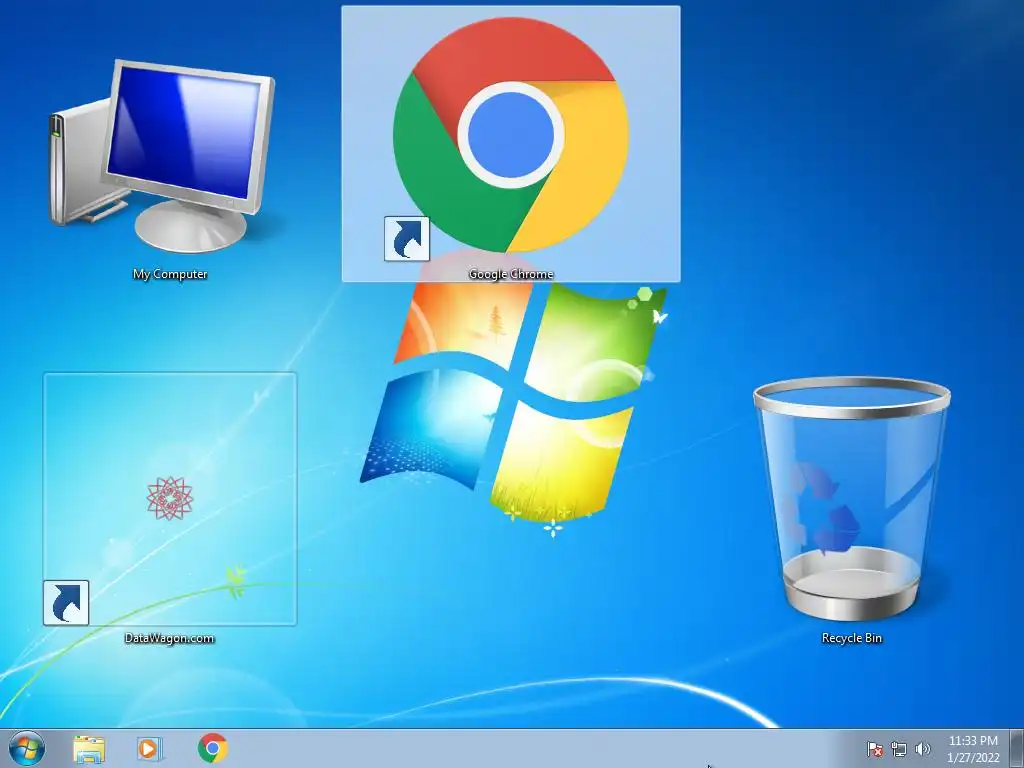
Task: Open the volume speaker tray icon
Action: pyautogui.click(x=923, y=749)
